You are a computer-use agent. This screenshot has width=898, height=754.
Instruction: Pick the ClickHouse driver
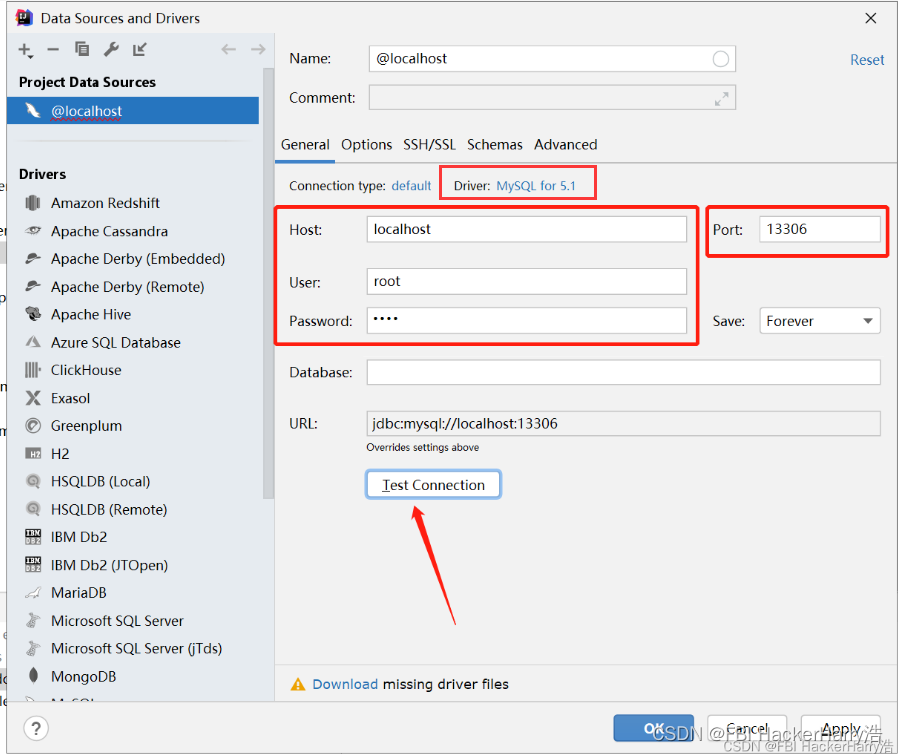pyautogui.click(x=86, y=370)
